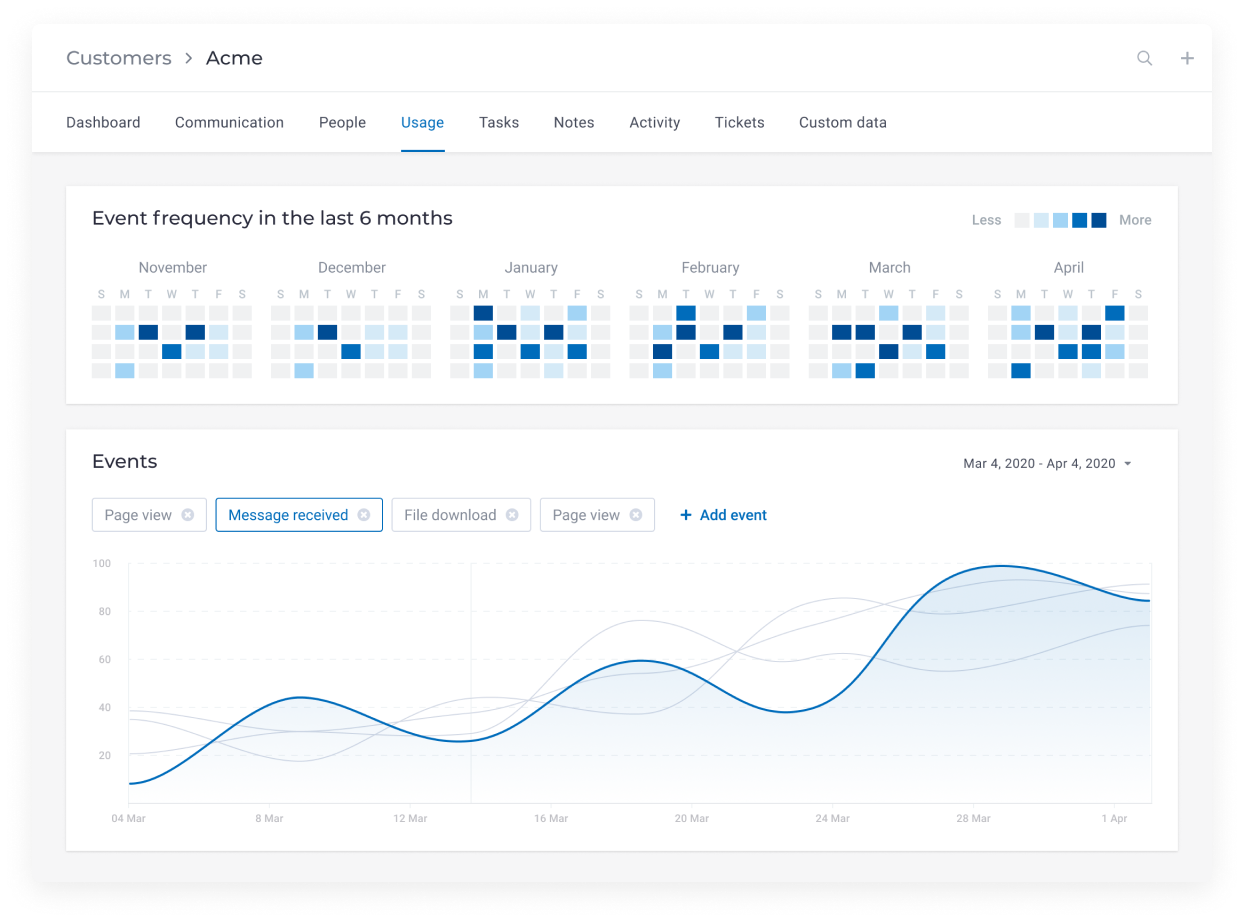1244x922 pixels.
Task: Switch to the Communication tab
Action: (x=229, y=122)
